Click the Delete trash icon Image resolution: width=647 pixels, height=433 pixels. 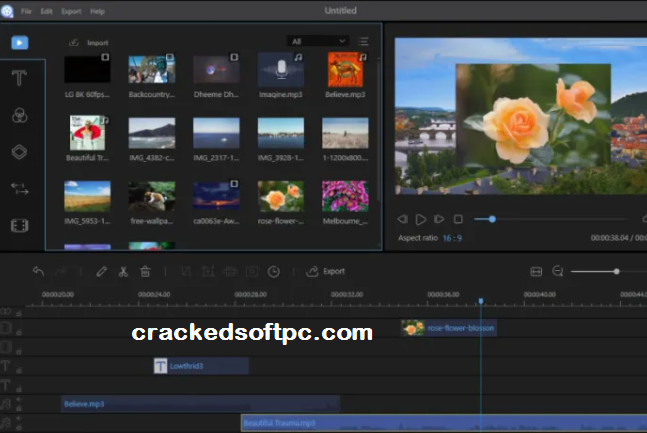point(145,271)
